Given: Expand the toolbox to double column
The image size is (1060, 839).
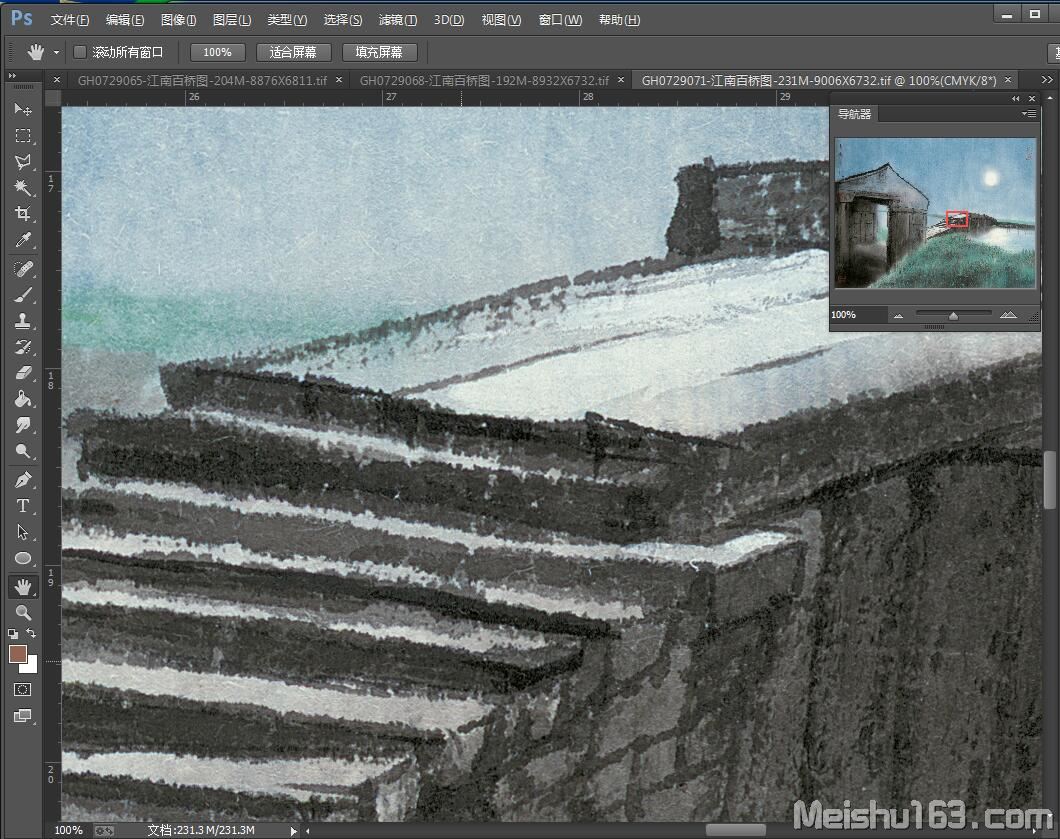Looking at the screenshot, I should [x=12, y=76].
